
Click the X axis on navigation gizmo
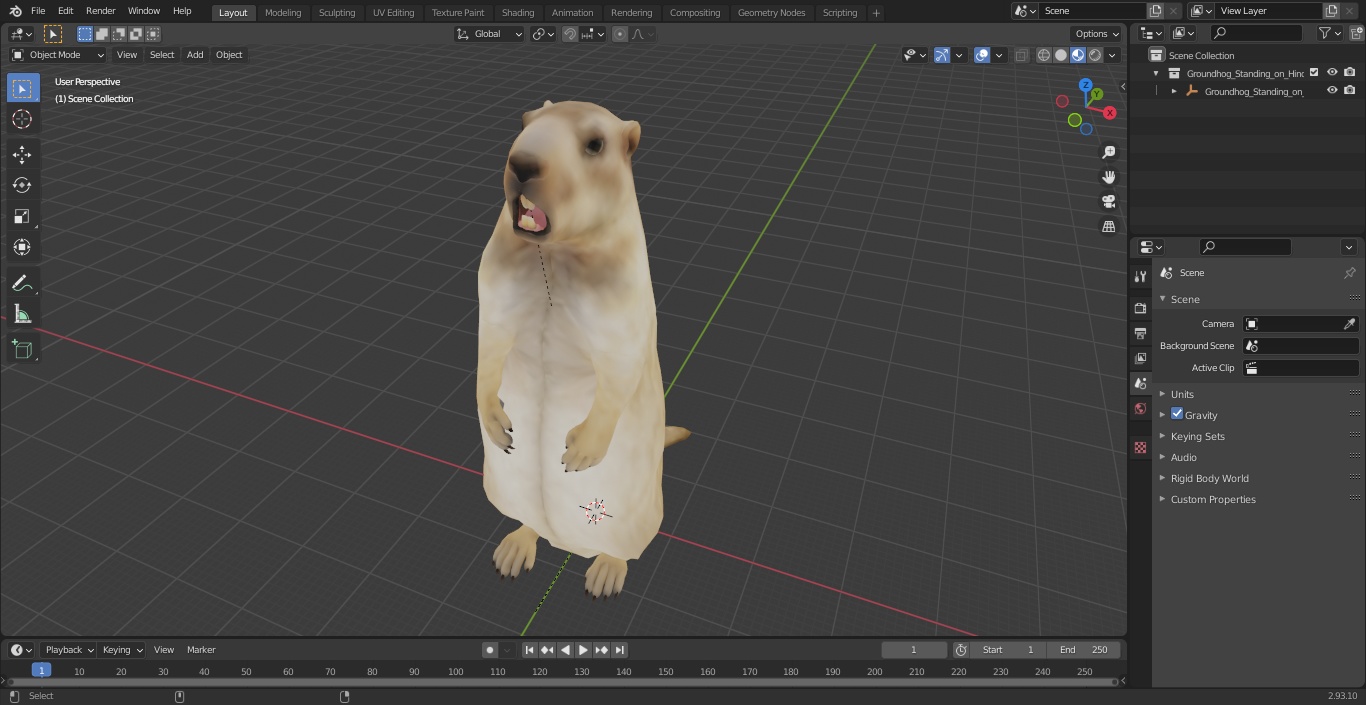pyautogui.click(x=1109, y=113)
